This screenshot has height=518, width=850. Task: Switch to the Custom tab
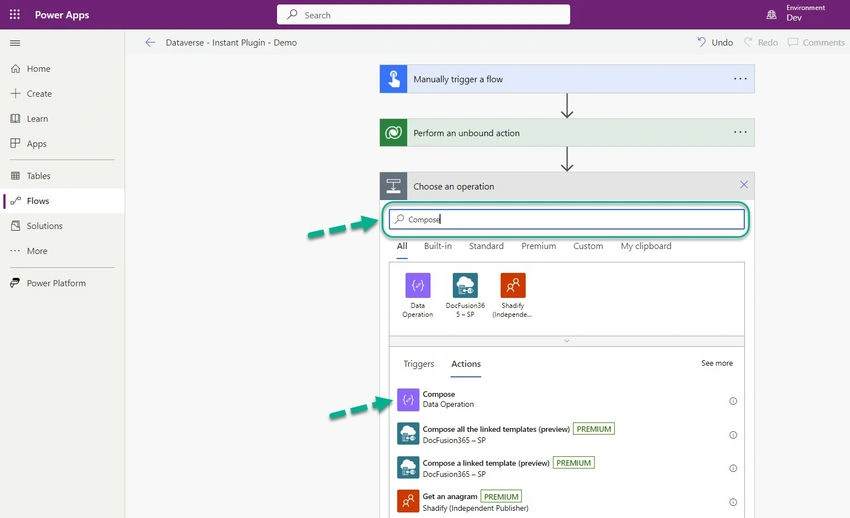tap(588, 246)
